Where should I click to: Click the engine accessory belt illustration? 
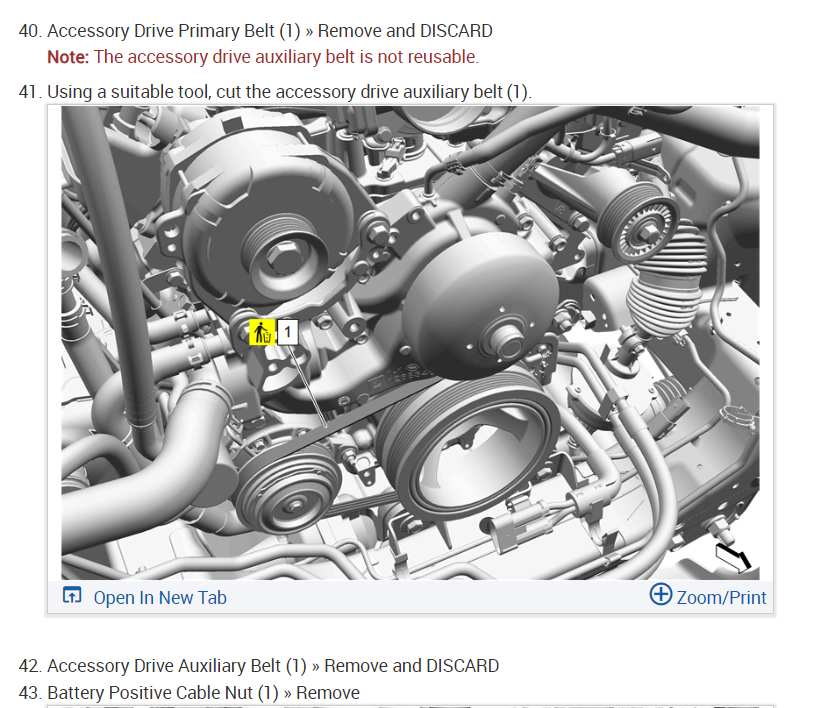(x=410, y=343)
